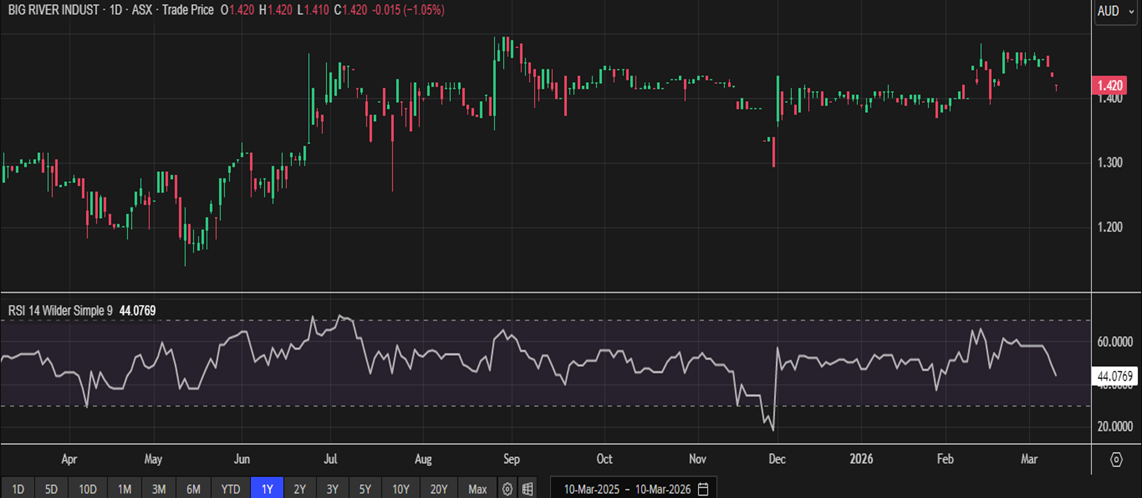This screenshot has width=1142, height=498.
Task: Click the RSI 14 Wilder Simple 9 label
Action: point(60,310)
